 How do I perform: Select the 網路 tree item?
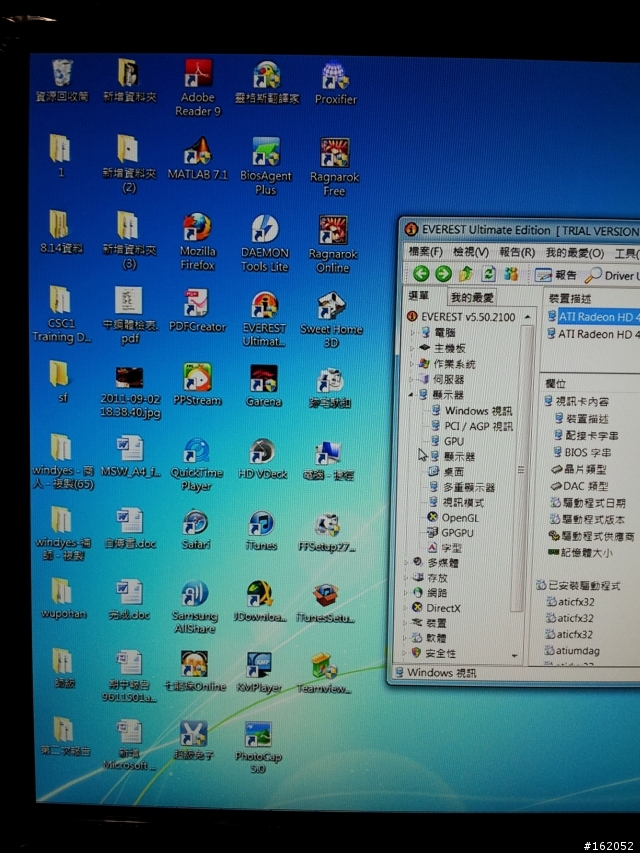[x=431, y=592]
